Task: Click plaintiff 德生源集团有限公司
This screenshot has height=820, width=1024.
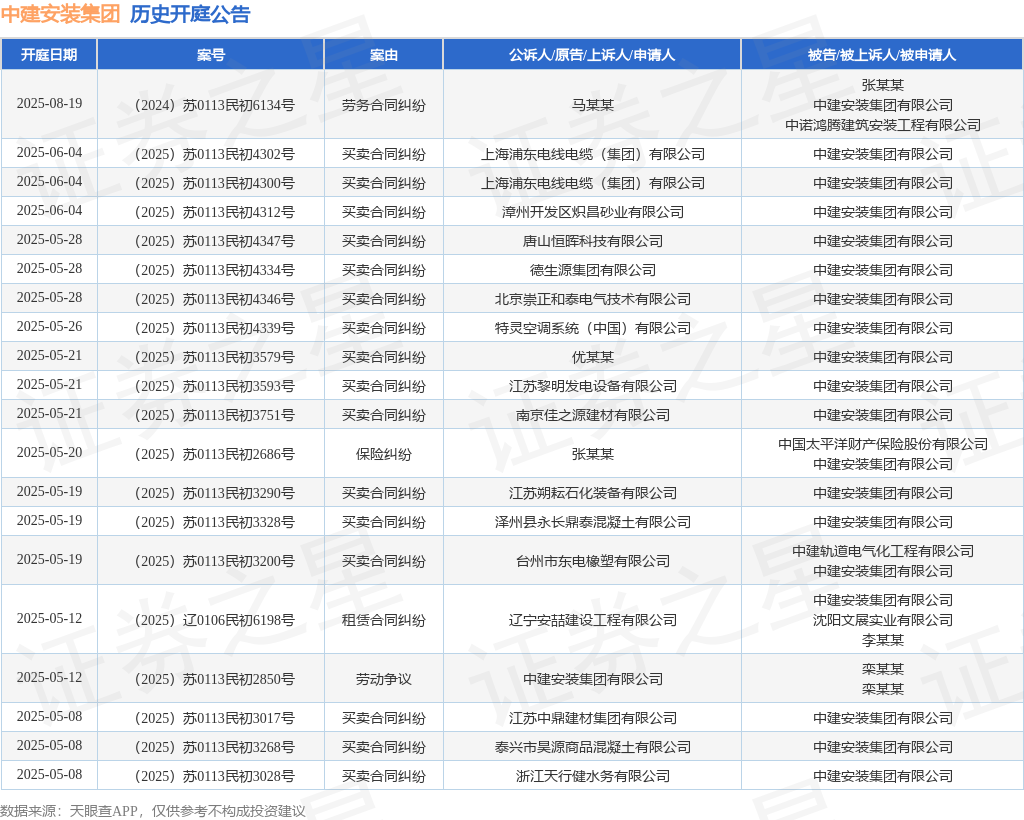Action: (592, 270)
